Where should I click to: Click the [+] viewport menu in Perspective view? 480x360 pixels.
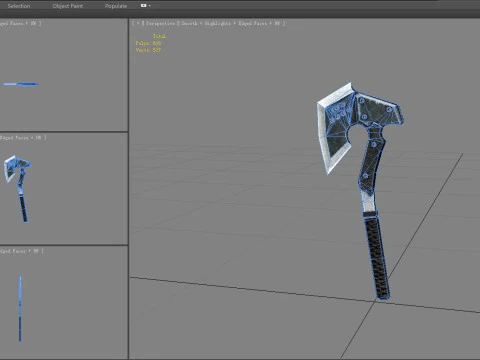138,23
